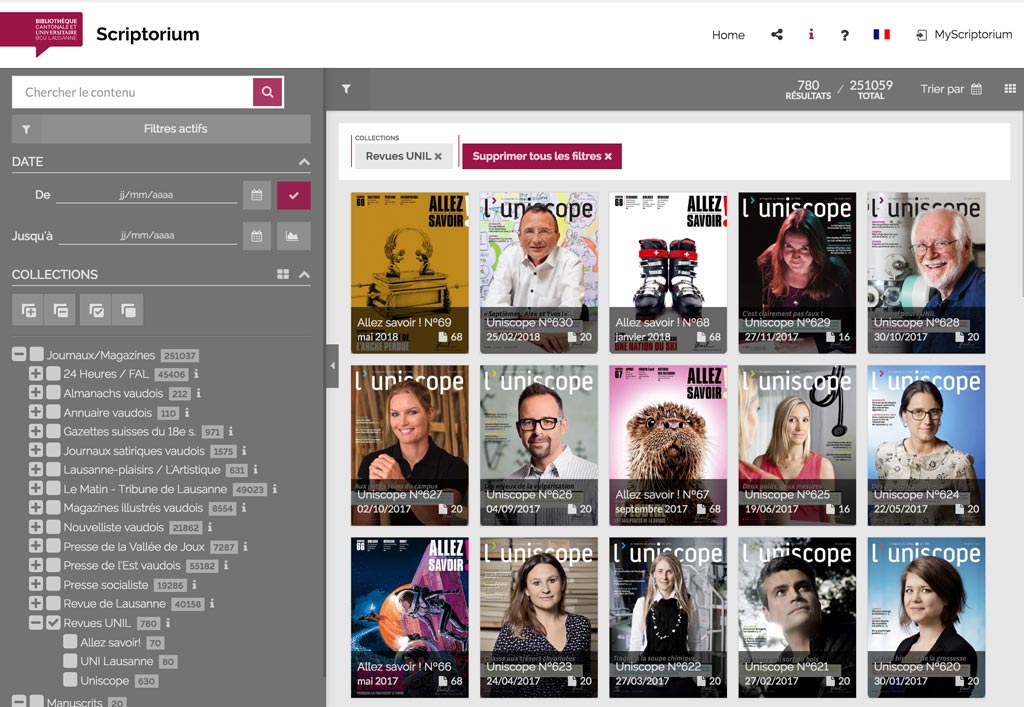The height and width of the screenshot is (707, 1024).
Task: Check the Annuaire vaudois checkbox
Action: click(x=54, y=413)
